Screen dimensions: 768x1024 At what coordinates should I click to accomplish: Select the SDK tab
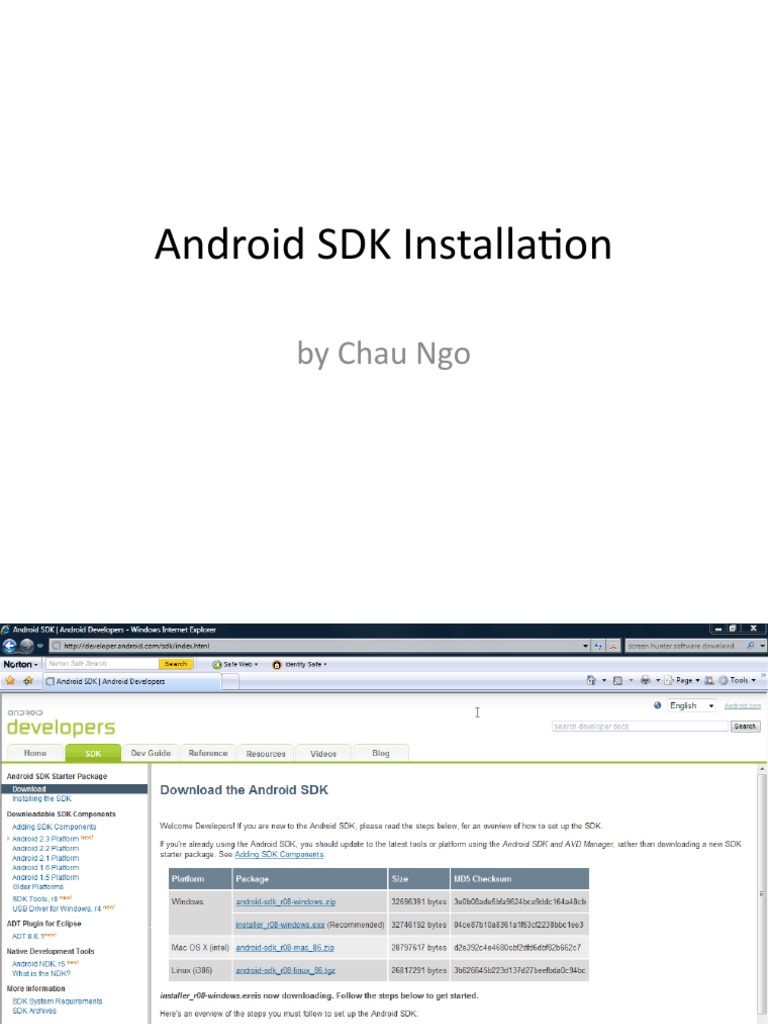tap(93, 753)
